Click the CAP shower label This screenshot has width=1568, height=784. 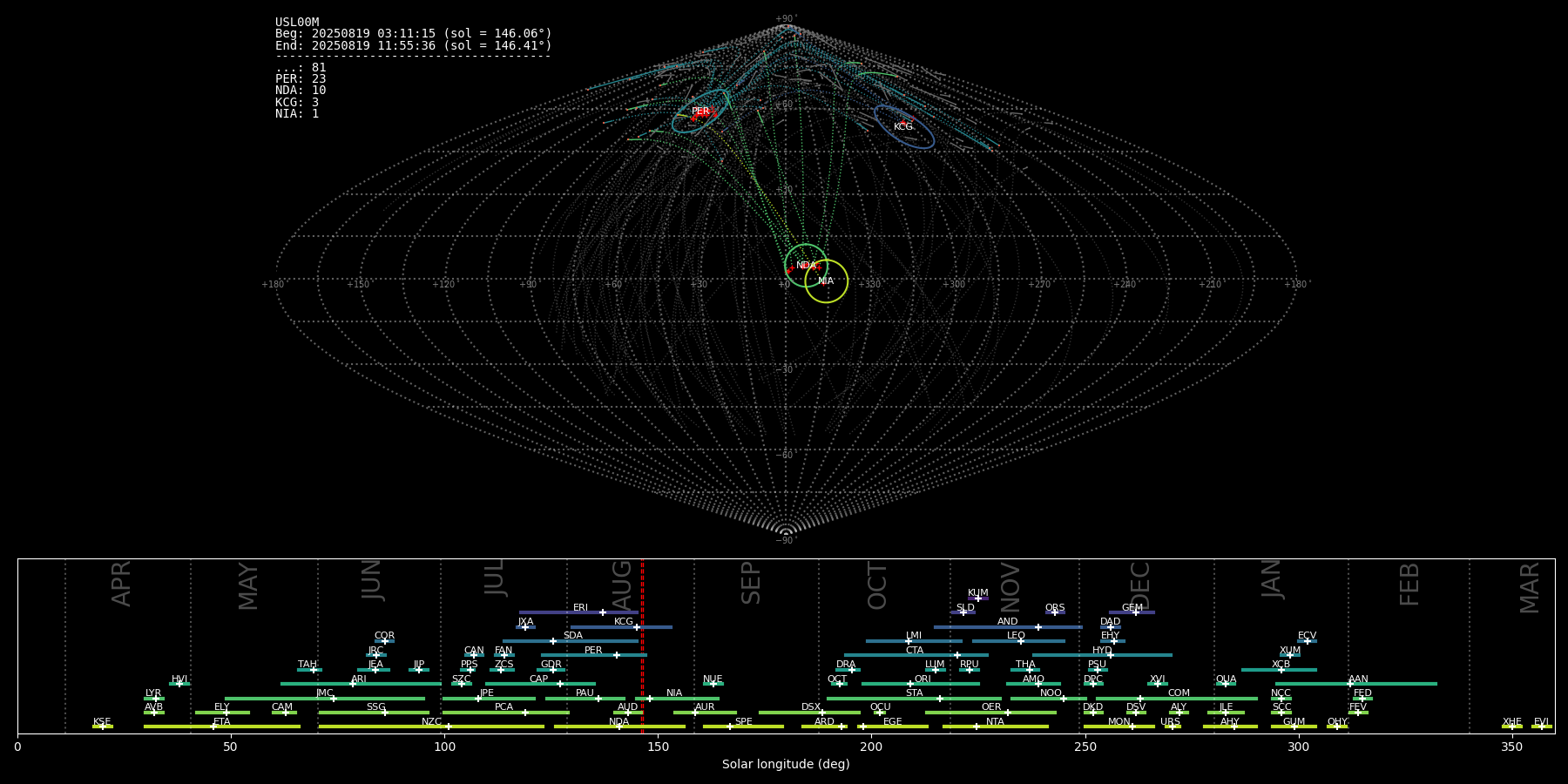tap(539, 679)
